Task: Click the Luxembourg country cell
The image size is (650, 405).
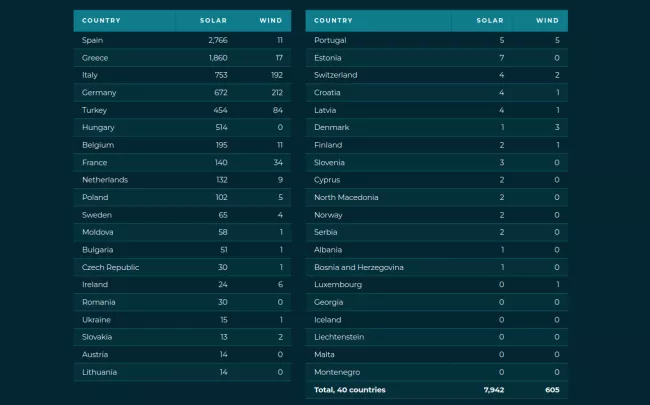Action: click(x=338, y=285)
